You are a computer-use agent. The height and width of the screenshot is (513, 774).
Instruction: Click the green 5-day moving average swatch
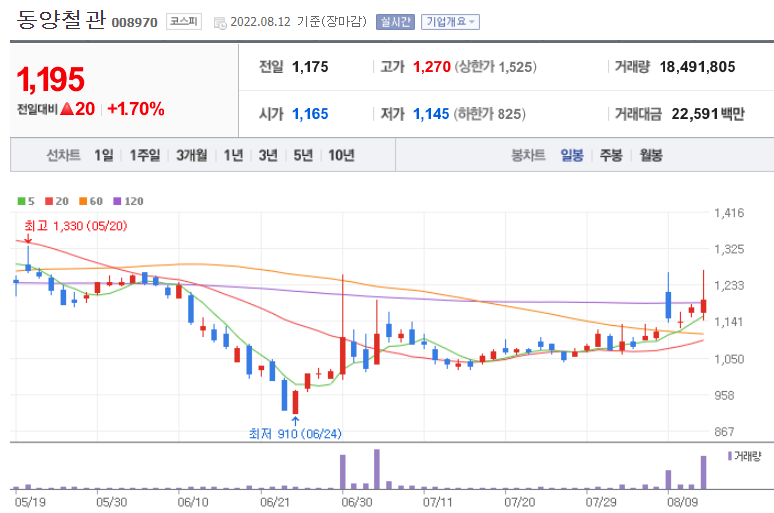(21, 201)
